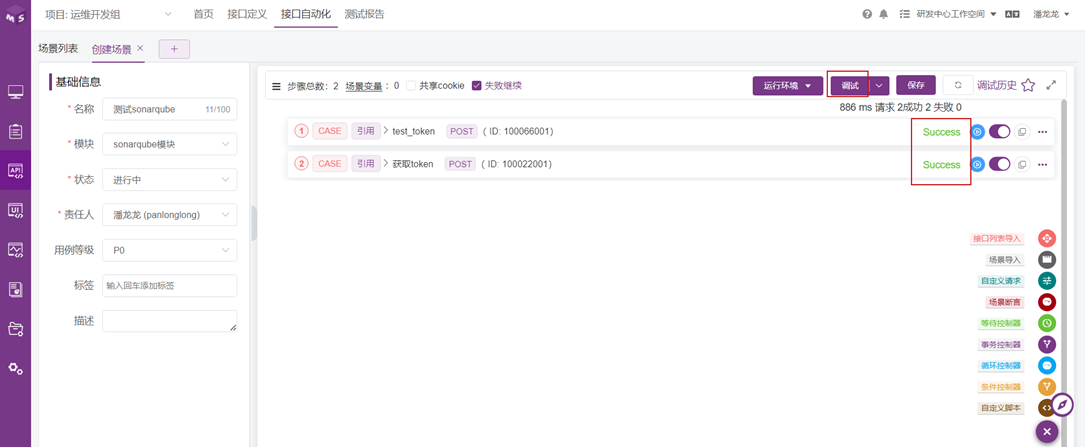Run the test_token step play icon
Viewport: 1086px width, 447px height.
977,132
